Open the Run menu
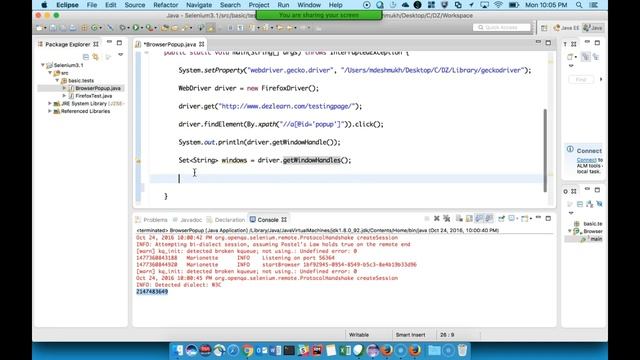 (x=283, y=5)
